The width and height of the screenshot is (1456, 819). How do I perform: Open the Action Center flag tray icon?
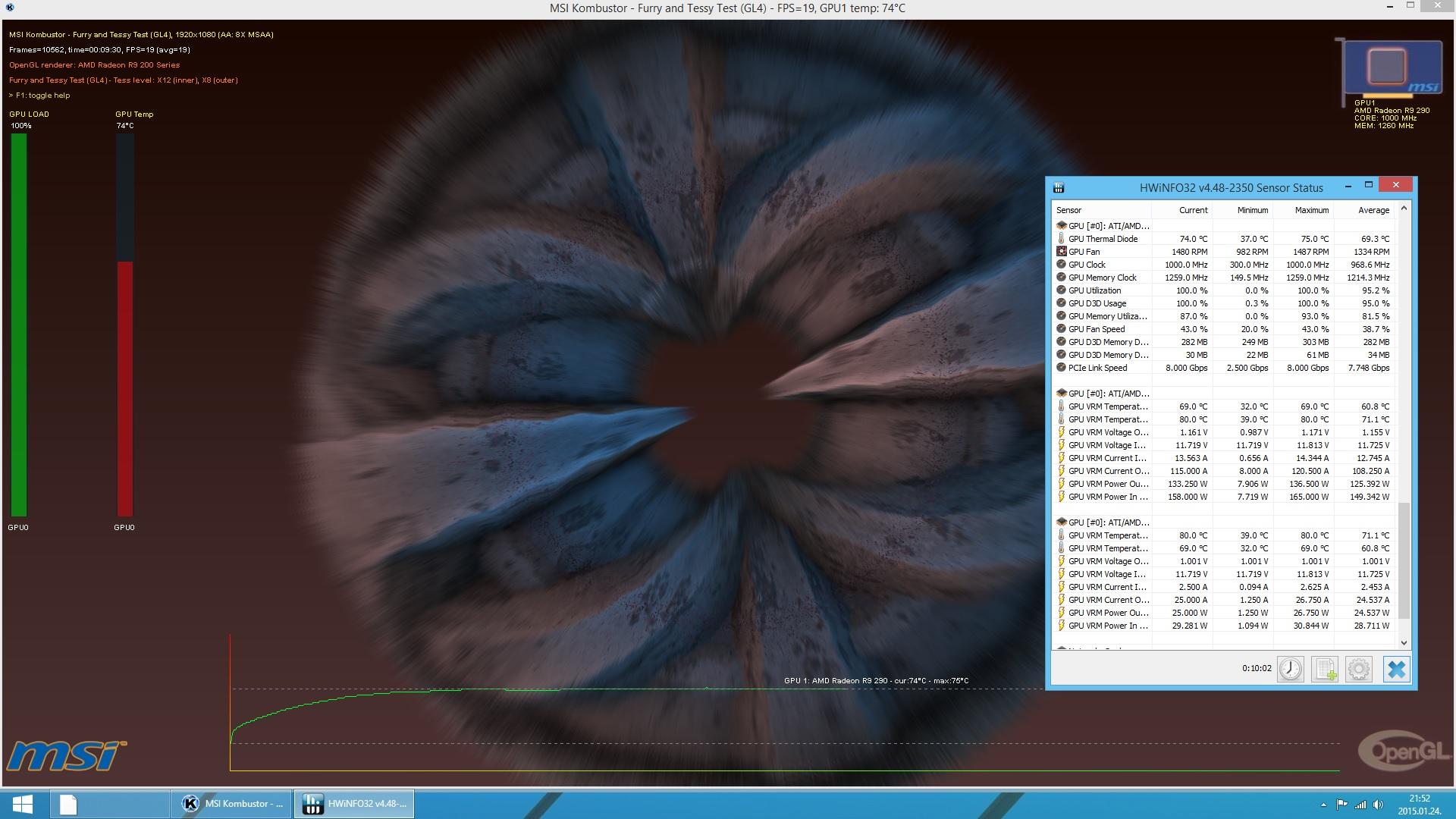click(x=1341, y=805)
